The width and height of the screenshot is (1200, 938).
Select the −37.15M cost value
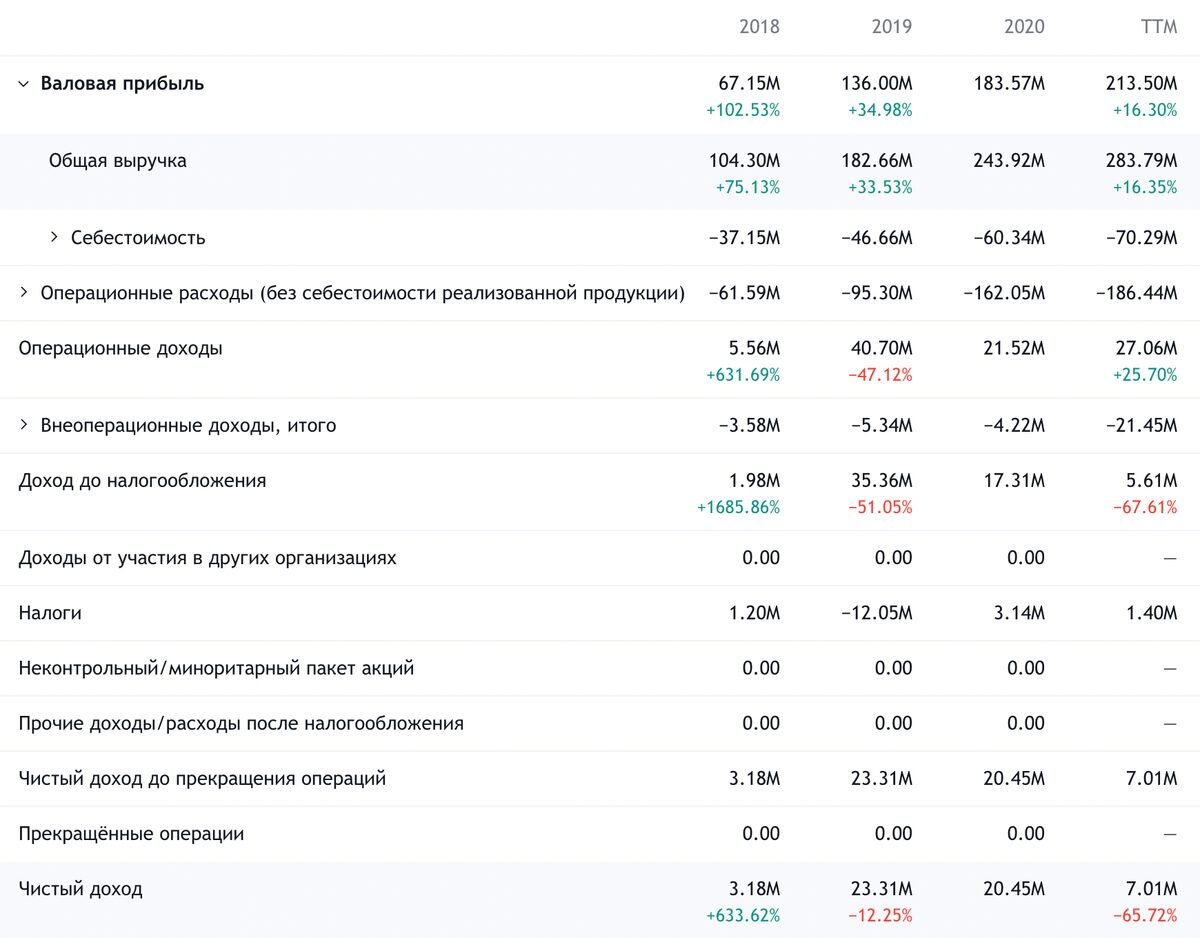click(745, 238)
